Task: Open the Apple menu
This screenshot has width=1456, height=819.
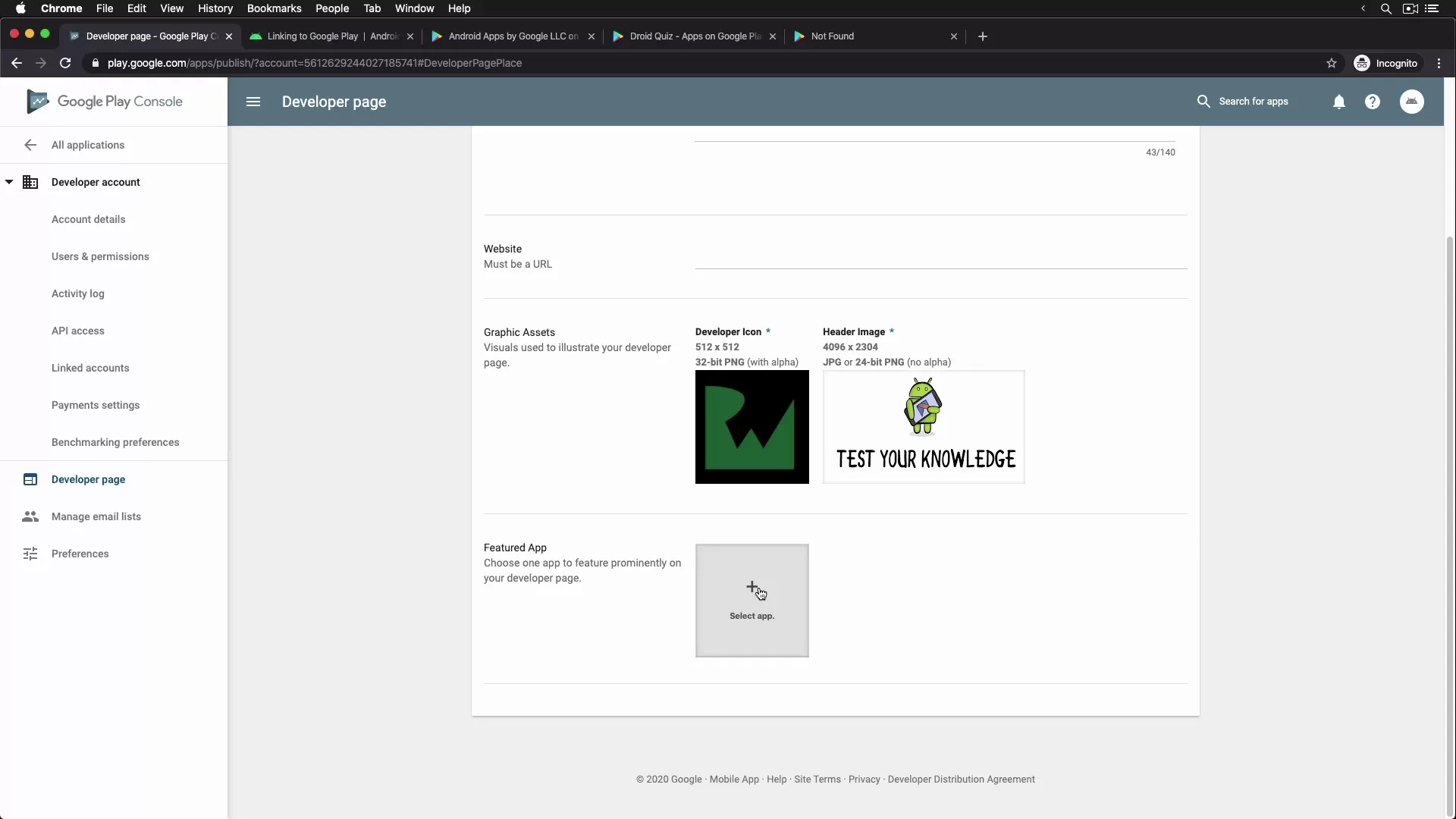Action: tap(20, 8)
